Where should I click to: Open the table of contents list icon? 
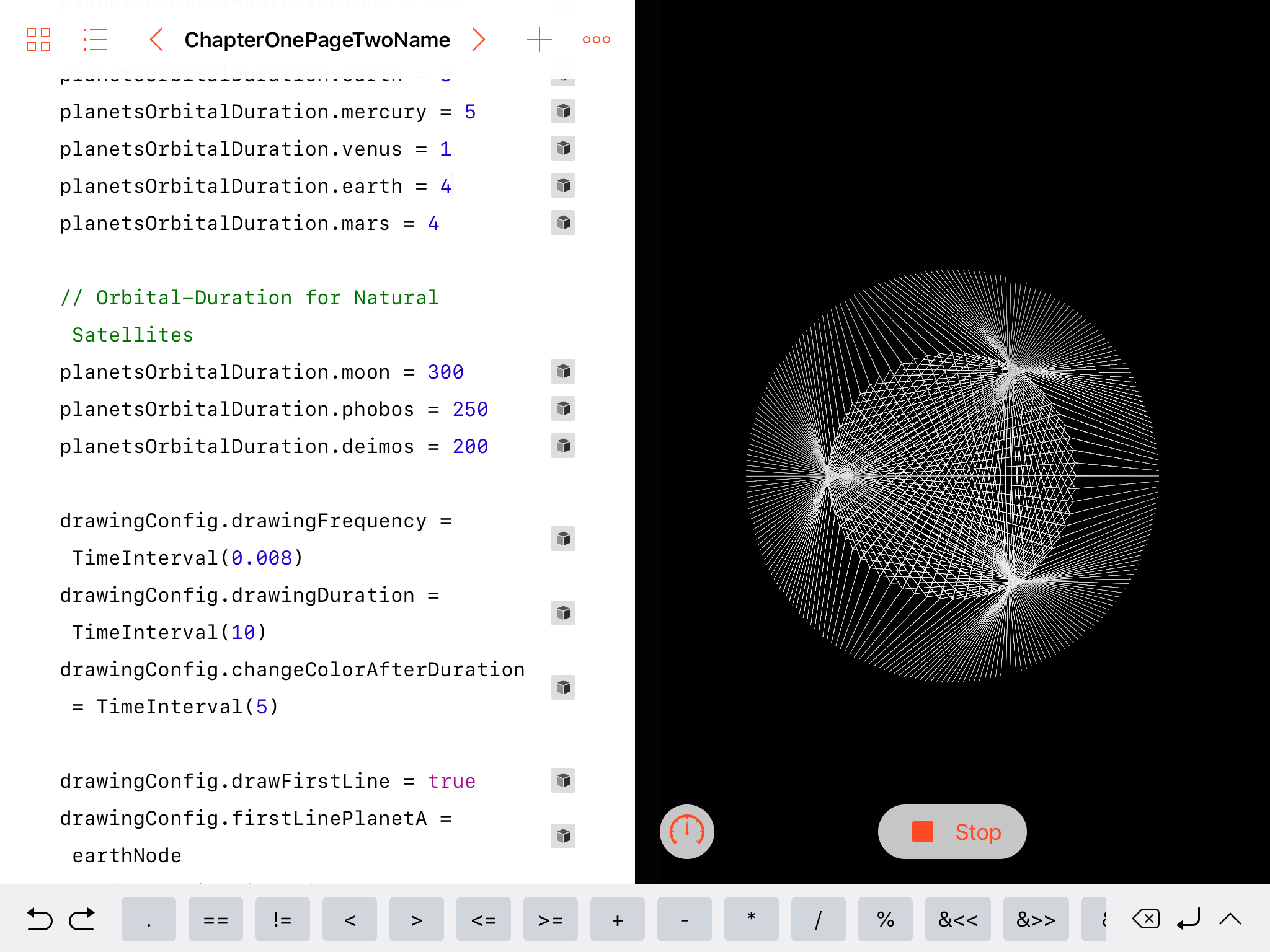95,40
